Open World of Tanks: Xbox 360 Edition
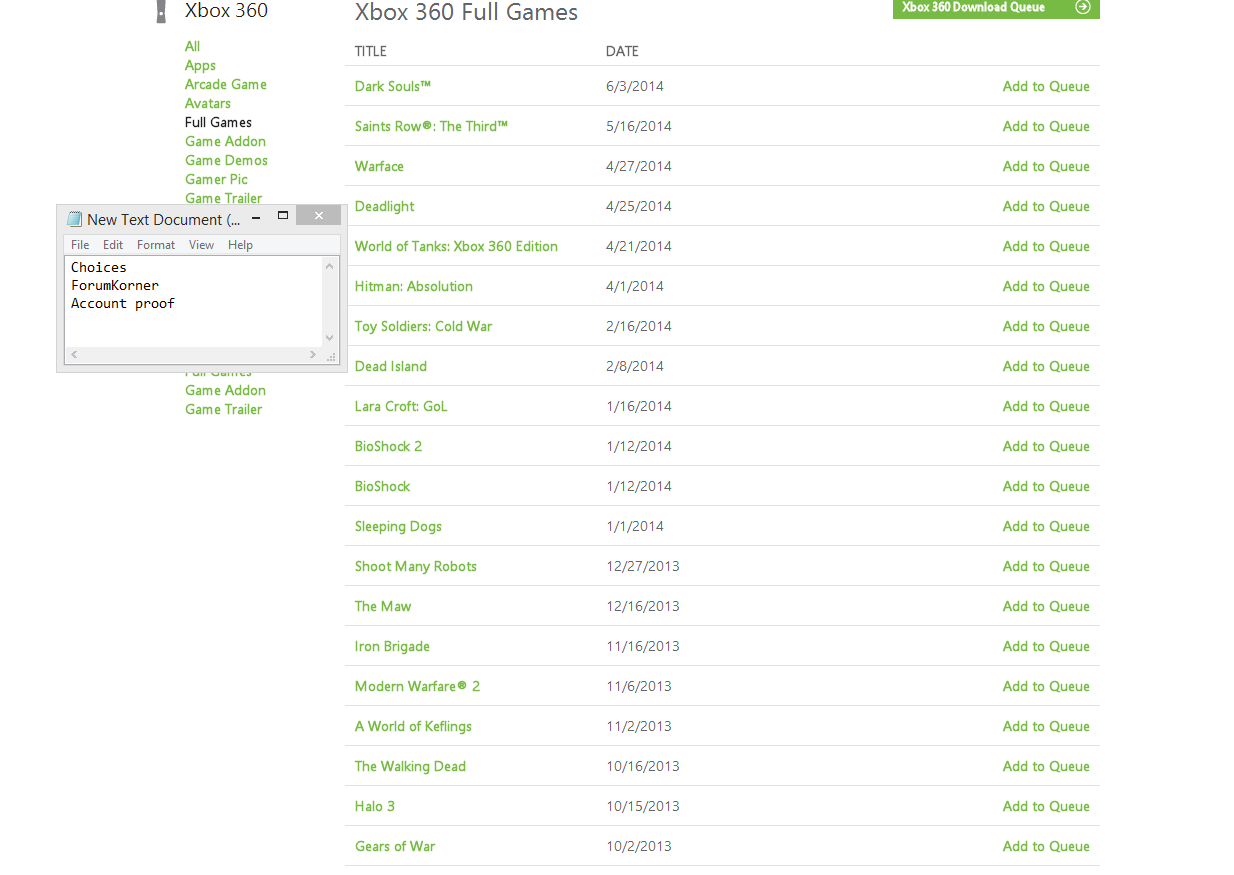 456,246
